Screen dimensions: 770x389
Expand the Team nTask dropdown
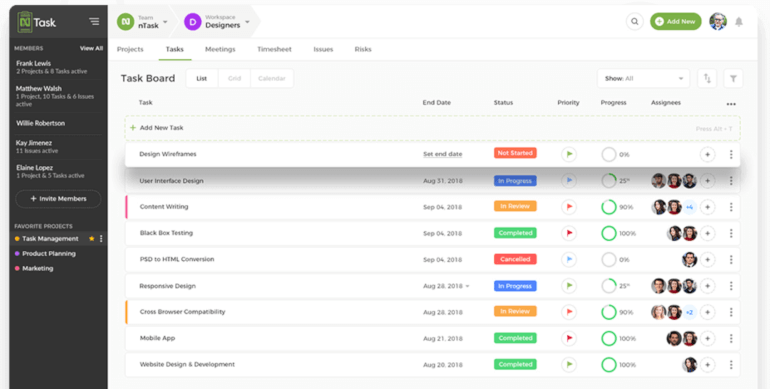pos(165,22)
